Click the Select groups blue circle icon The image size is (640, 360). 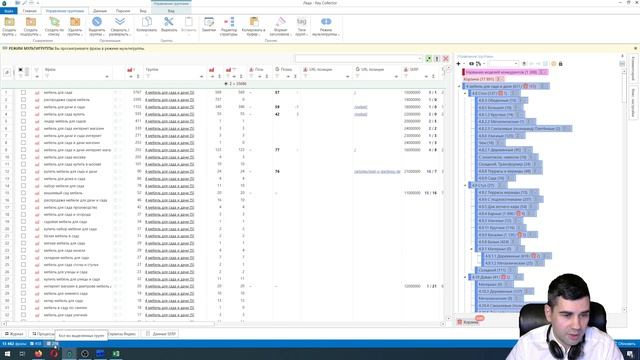pyautogui.click(x=97, y=22)
